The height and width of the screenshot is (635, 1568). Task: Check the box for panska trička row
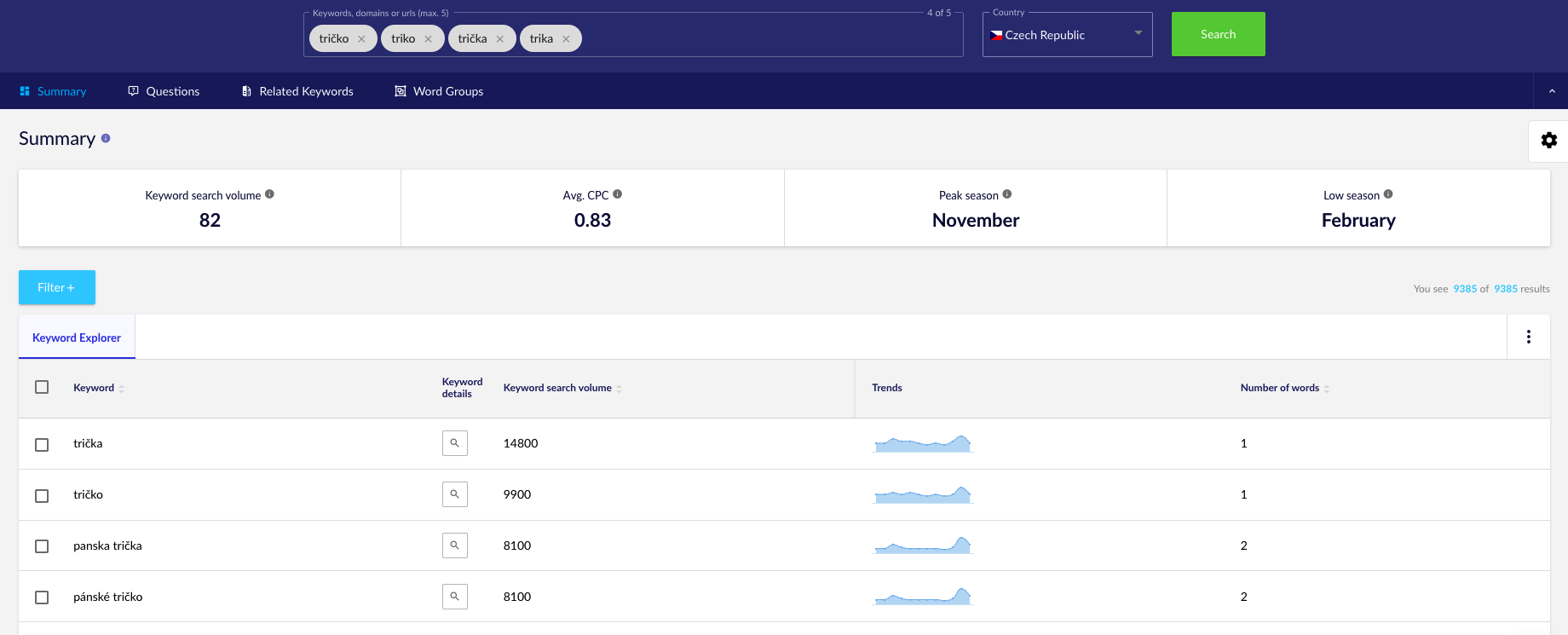pyautogui.click(x=42, y=546)
